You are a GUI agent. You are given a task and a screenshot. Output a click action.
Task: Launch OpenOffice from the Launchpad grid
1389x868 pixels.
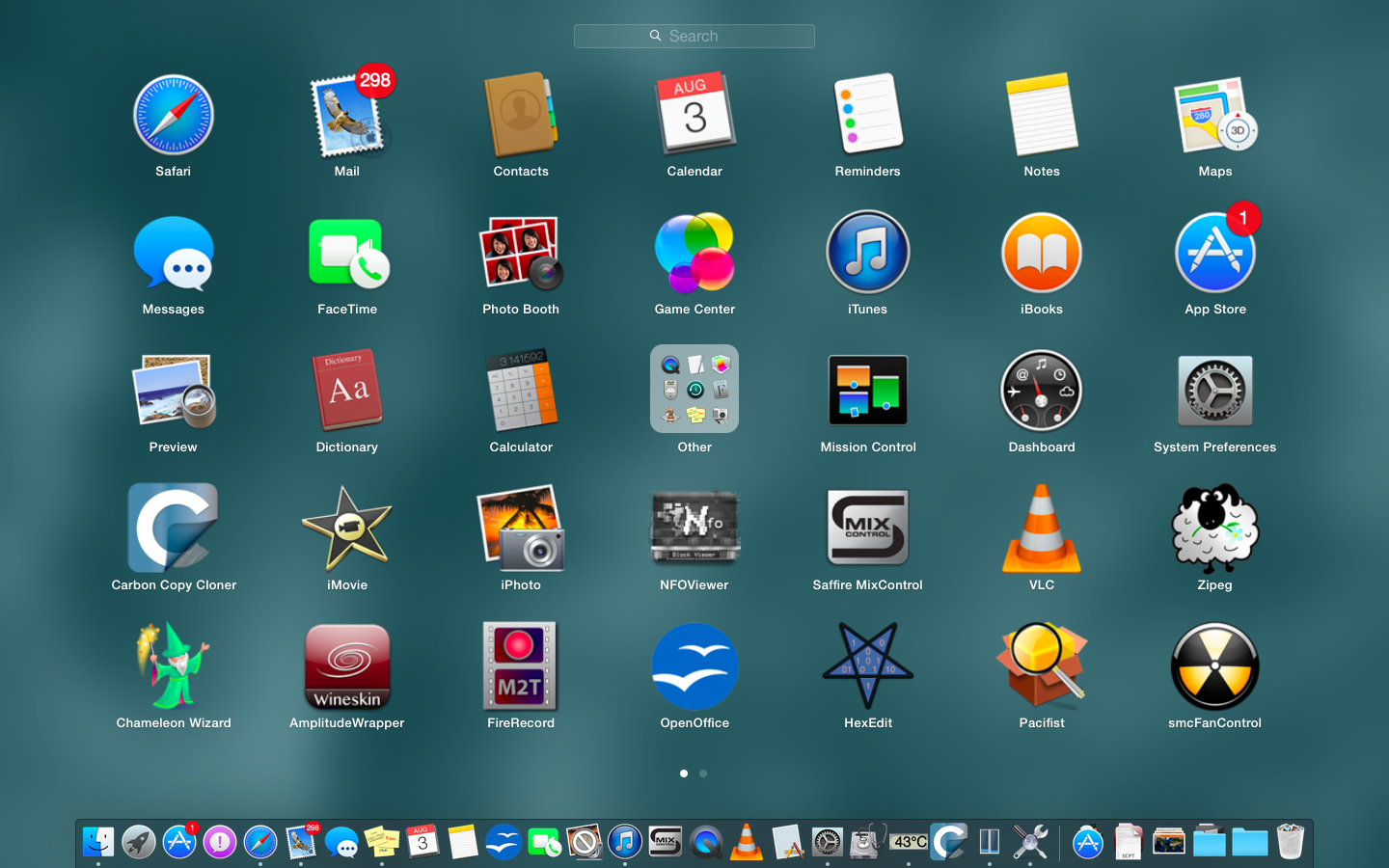coord(694,666)
